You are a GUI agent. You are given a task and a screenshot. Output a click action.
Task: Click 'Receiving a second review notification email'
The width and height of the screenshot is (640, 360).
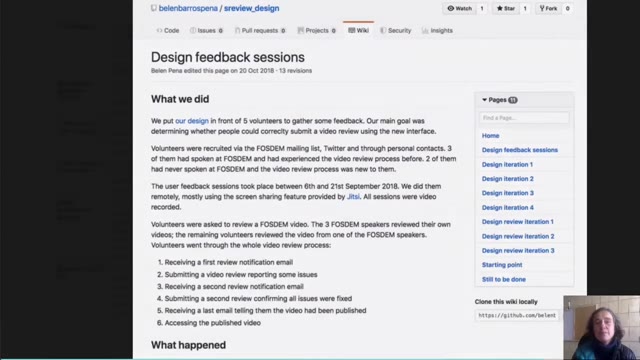pos(234,287)
